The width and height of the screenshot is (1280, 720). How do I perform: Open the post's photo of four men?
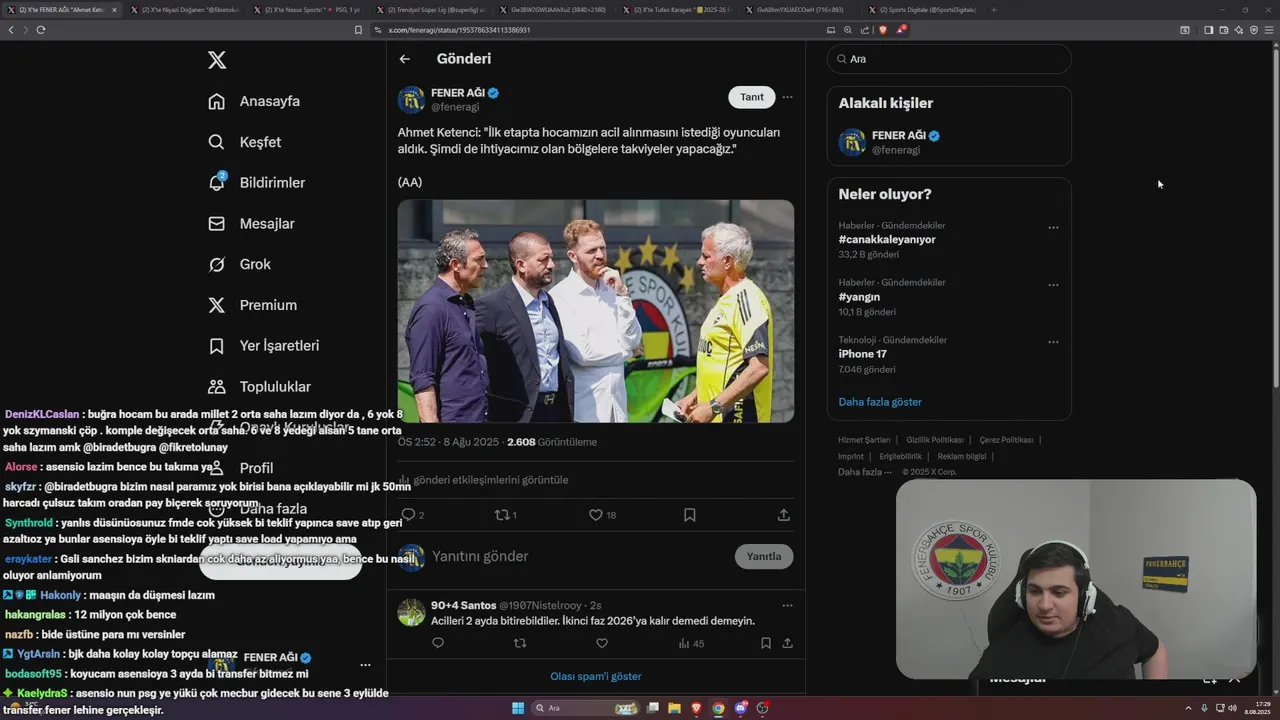[x=596, y=311]
